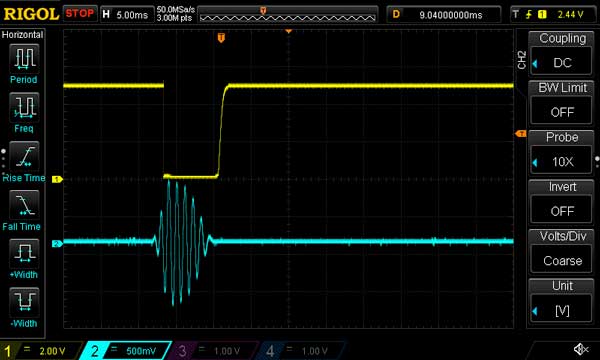Screen dimensions: 600x360
Task: Click the waveform memory overview bar
Action: pos(288,15)
